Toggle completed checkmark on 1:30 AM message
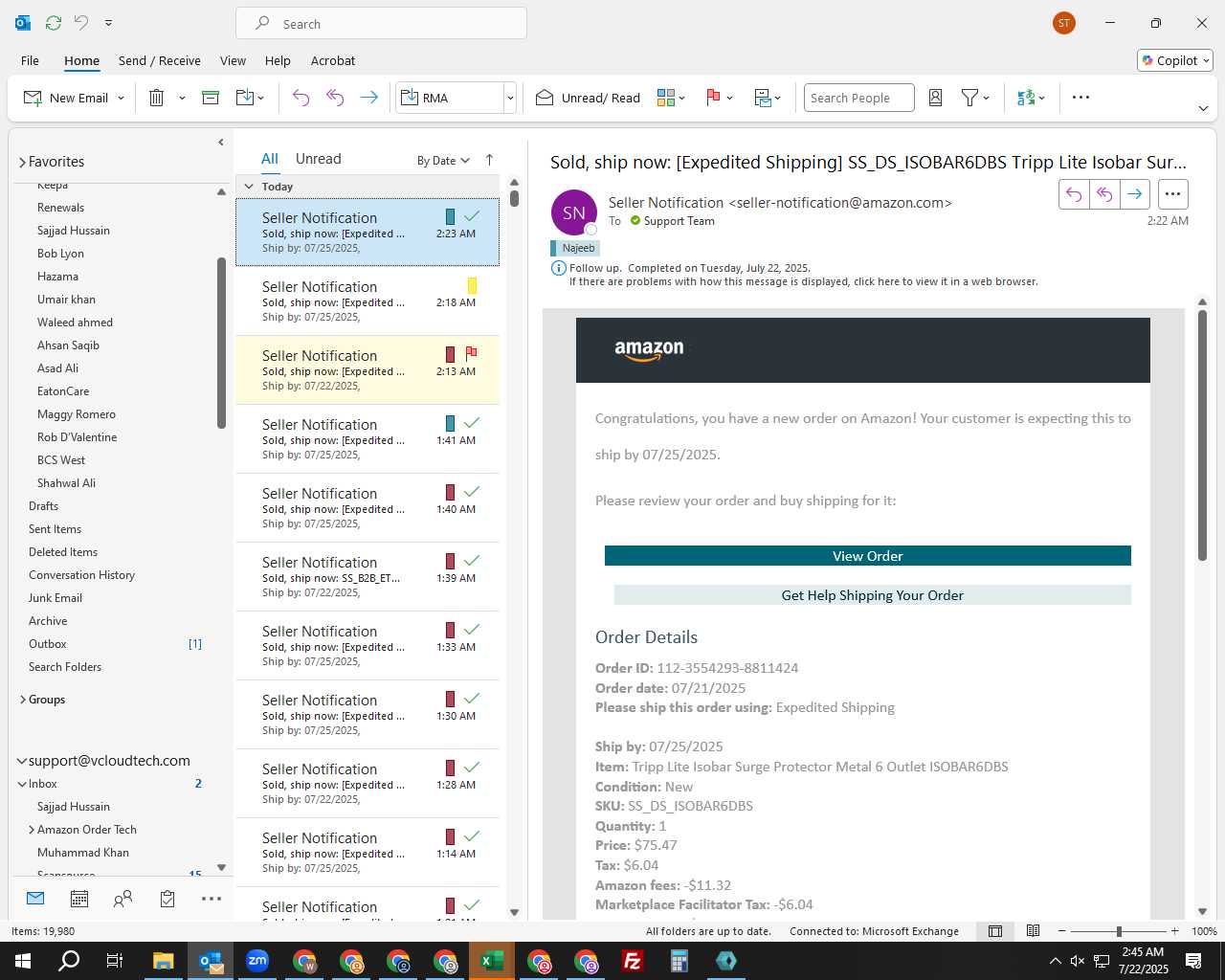The image size is (1225, 980). tap(472, 699)
